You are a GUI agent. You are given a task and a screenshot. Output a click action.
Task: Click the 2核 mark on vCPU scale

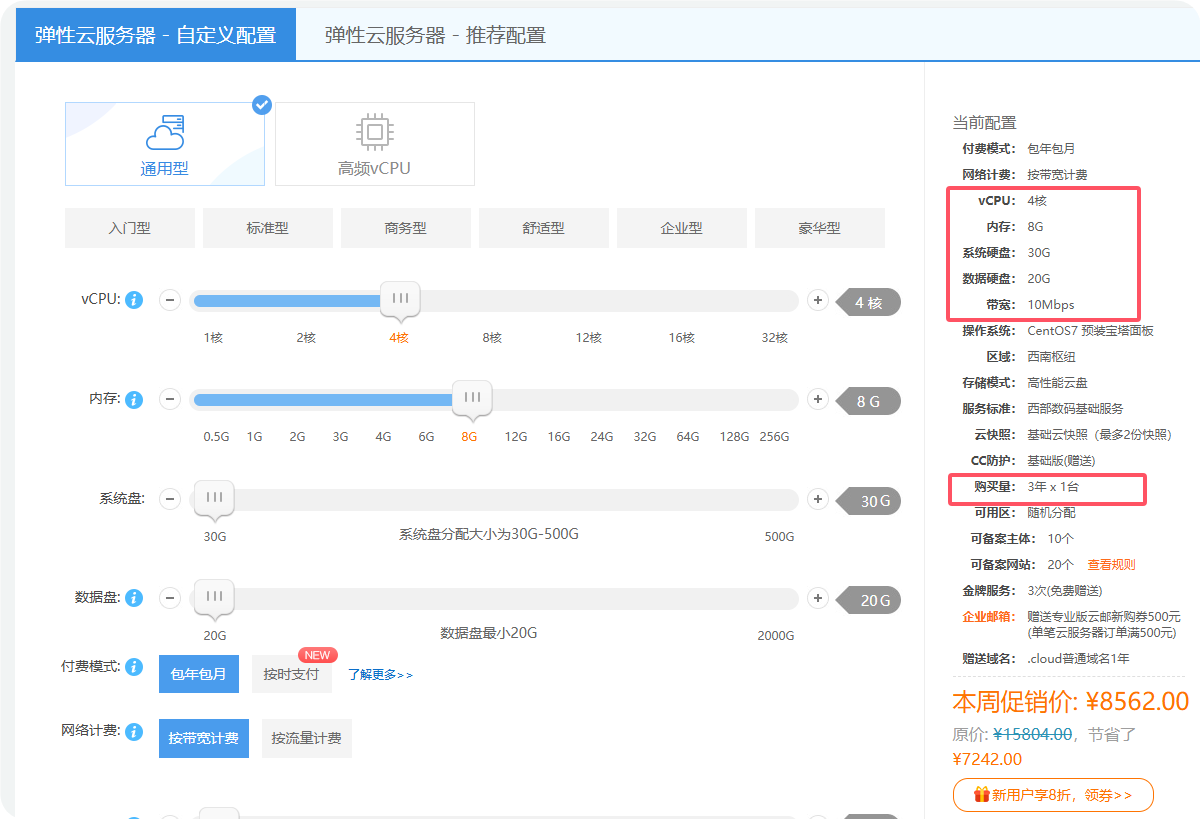pos(306,338)
